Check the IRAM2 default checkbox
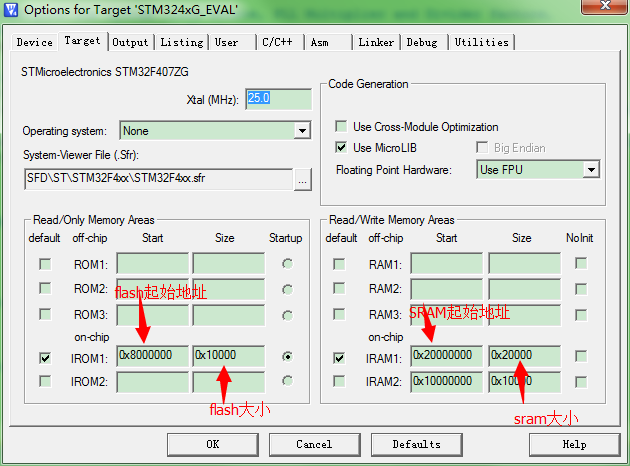Image resolution: width=630 pixels, height=466 pixels. tap(339, 381)
